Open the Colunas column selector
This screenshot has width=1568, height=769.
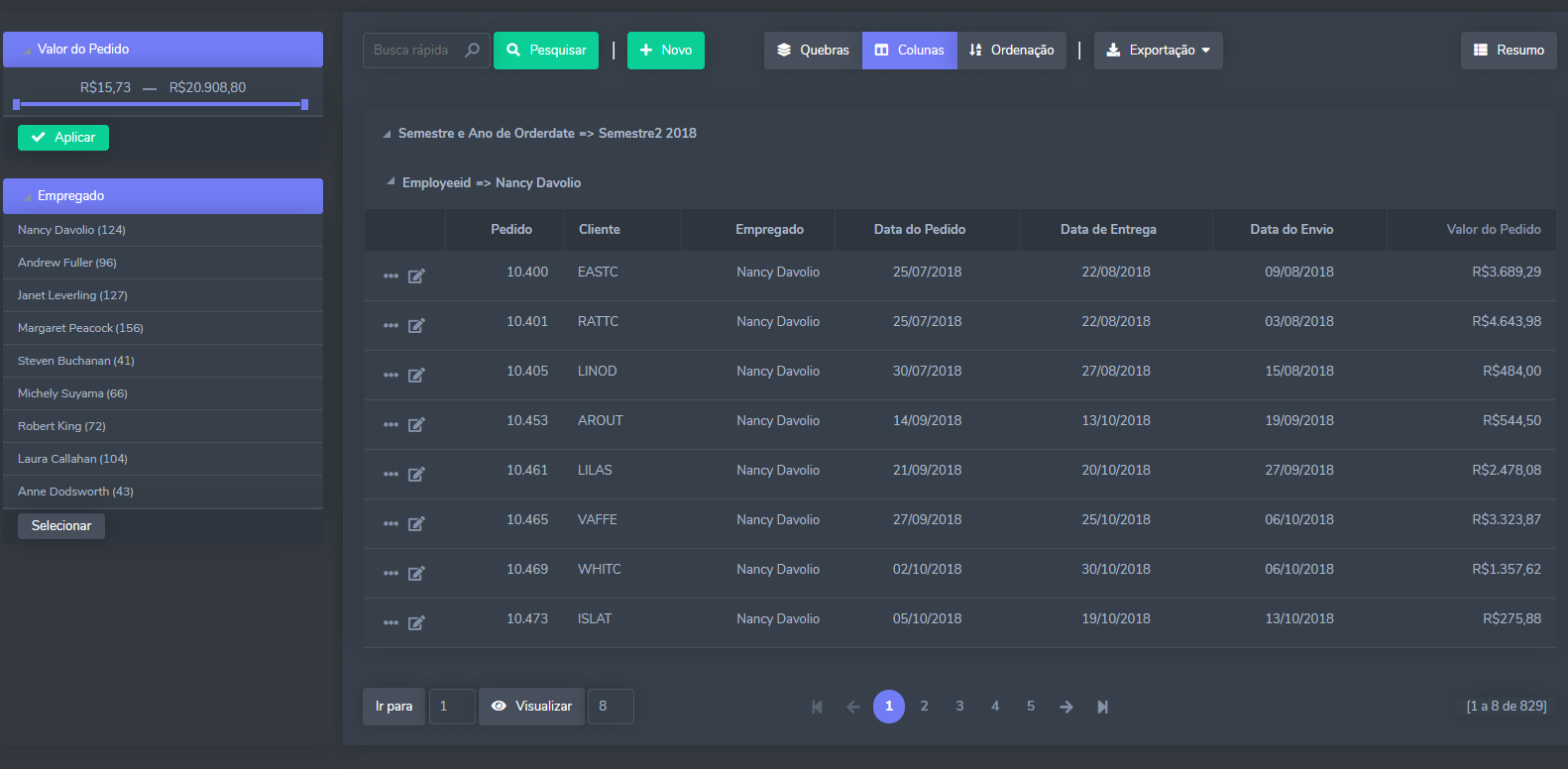[910, 51]
